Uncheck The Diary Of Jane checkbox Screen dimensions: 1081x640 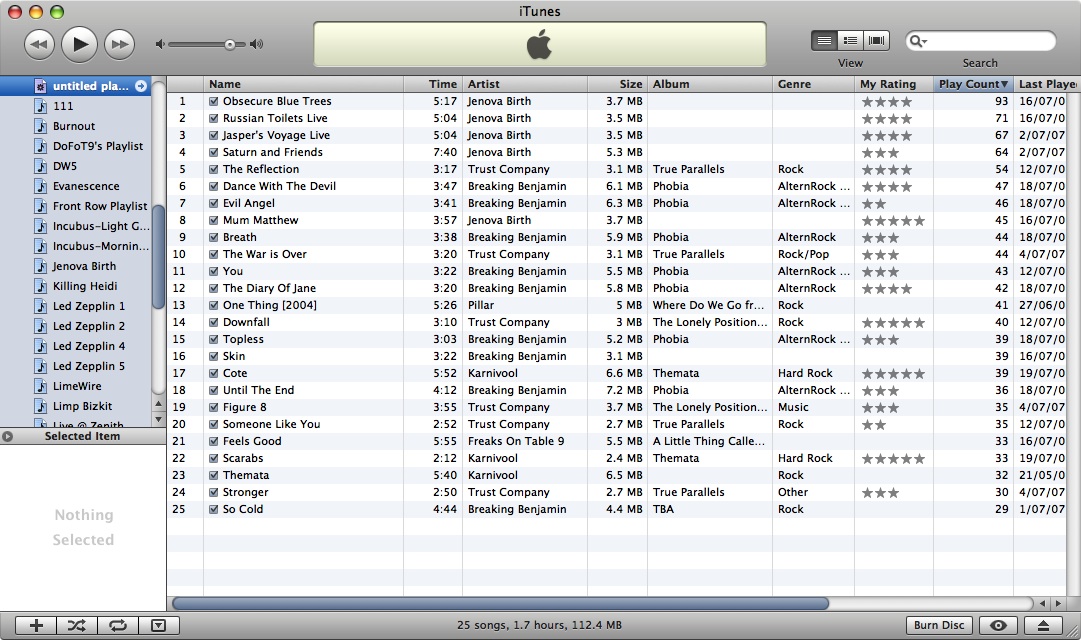click(214, 288)
